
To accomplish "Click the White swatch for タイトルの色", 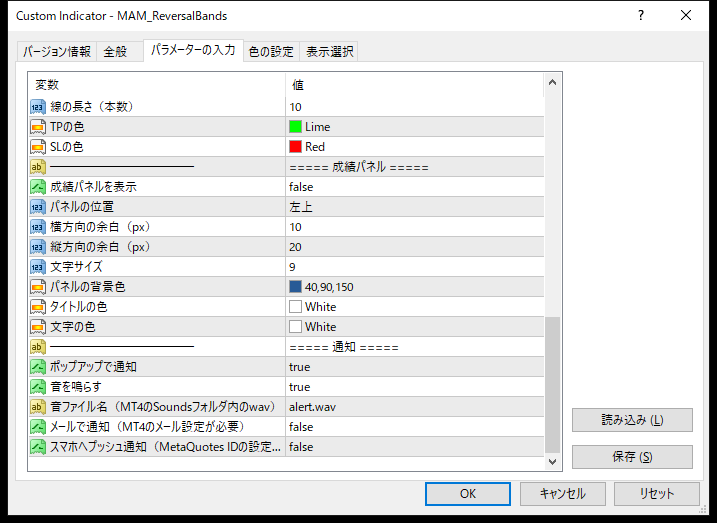I will (295, 307).
